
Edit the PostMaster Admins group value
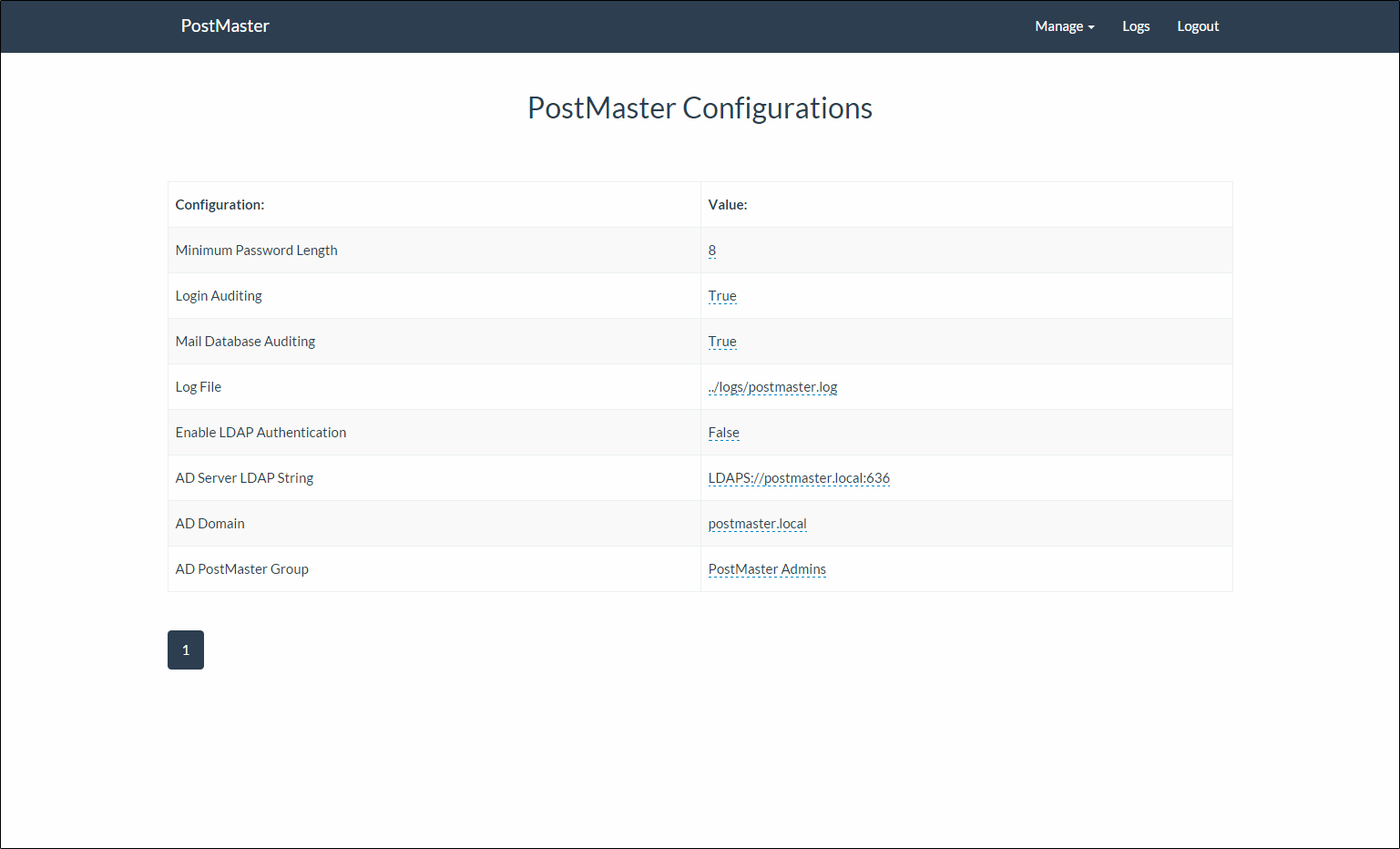tap(766, 569)
